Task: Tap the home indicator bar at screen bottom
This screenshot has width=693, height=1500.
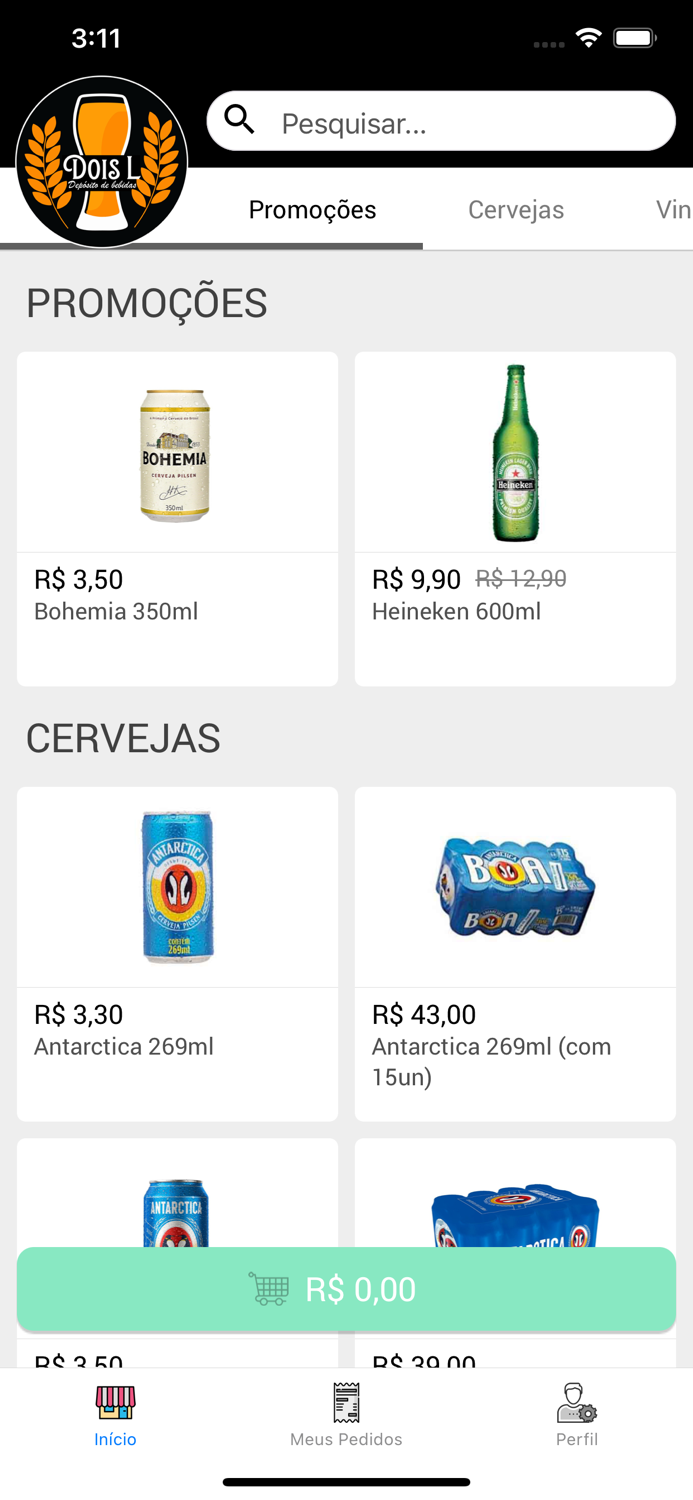Action: tap(346, 1482)
